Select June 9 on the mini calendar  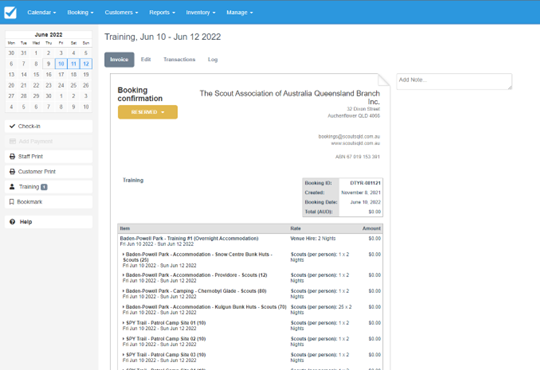(49, 64)
